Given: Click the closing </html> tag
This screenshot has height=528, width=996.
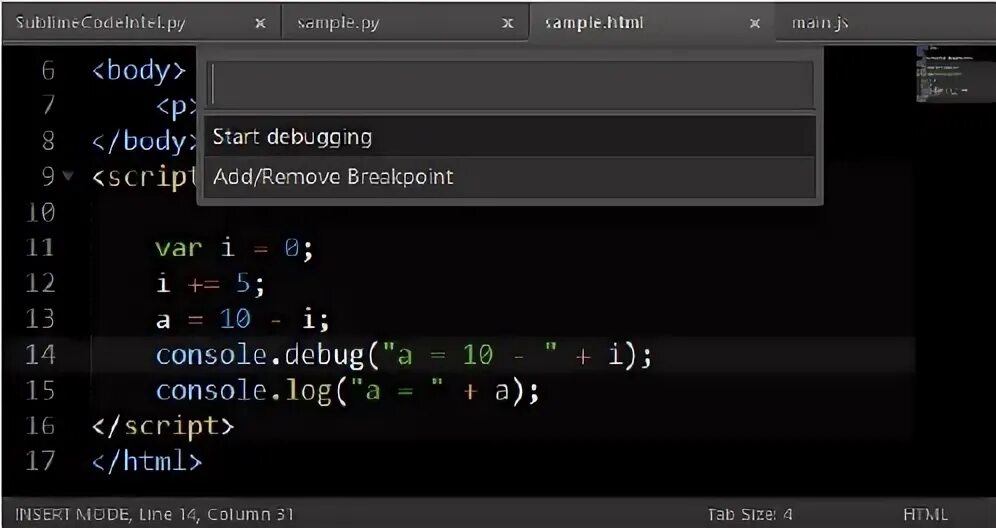Looking at the screenshot, I should (147, 461).
